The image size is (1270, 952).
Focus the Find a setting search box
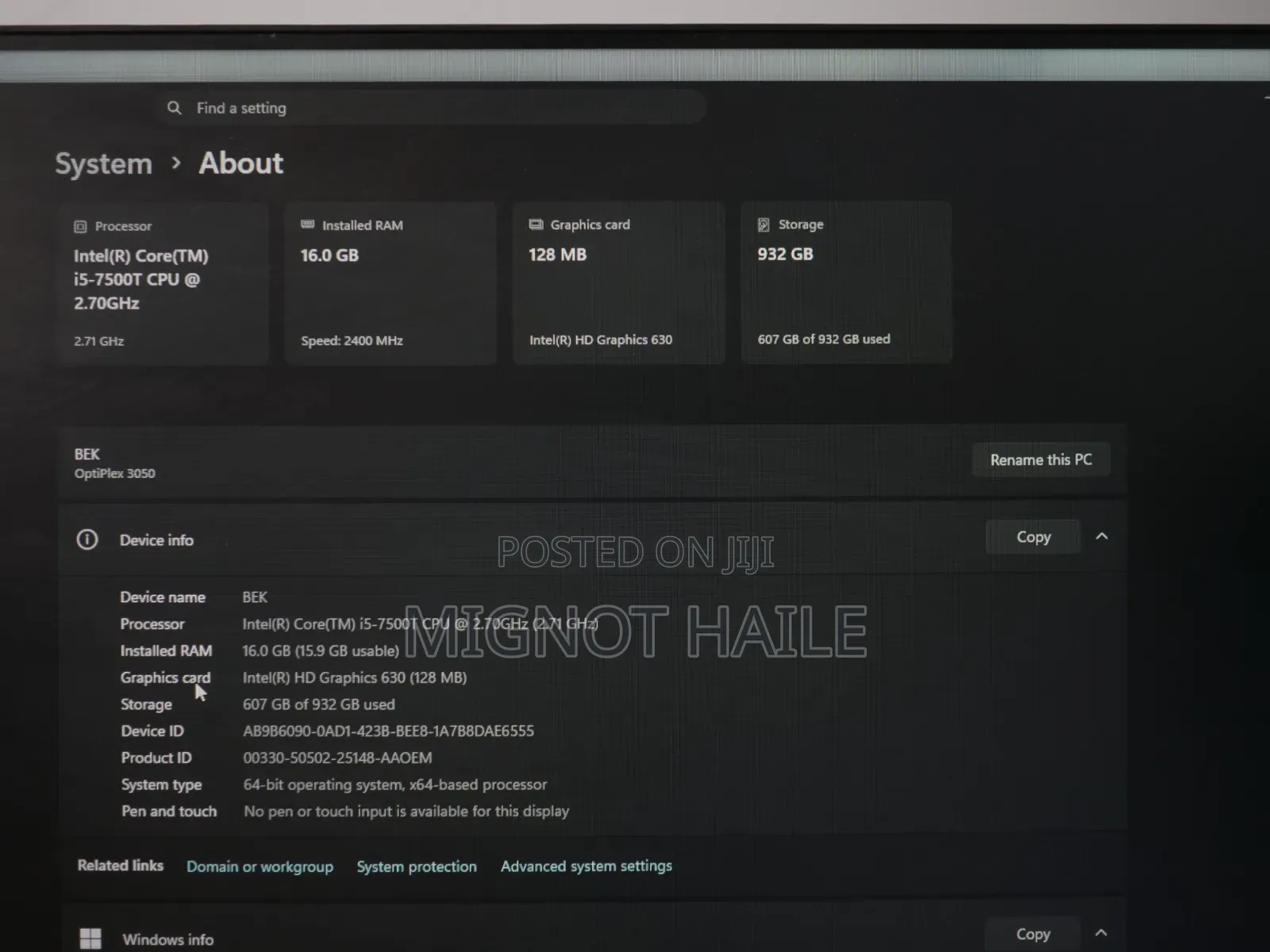429,107
